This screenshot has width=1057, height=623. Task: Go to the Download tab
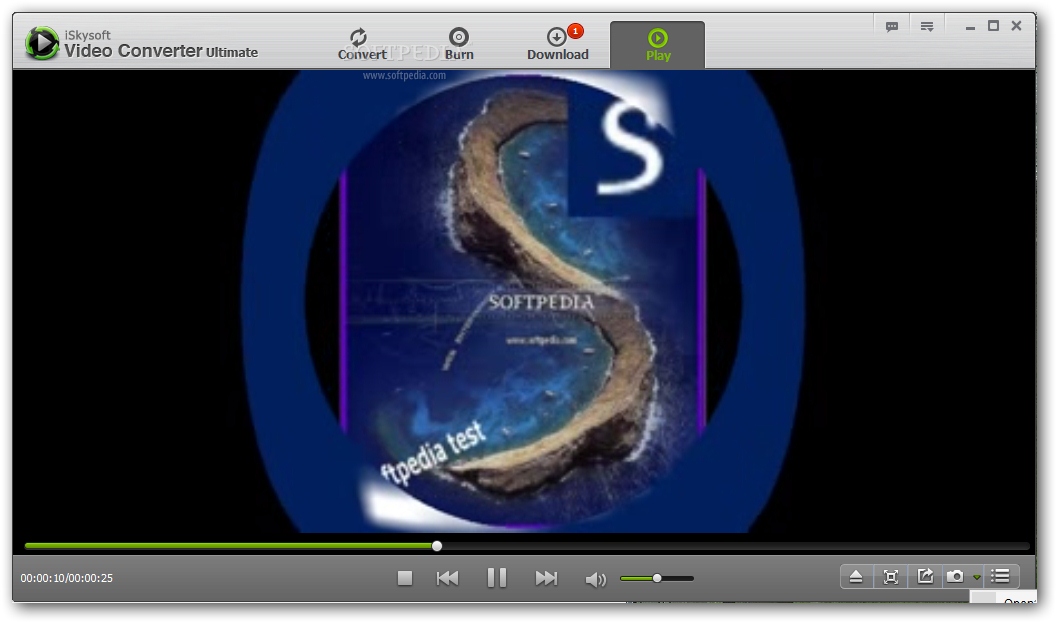click(557, 44)
